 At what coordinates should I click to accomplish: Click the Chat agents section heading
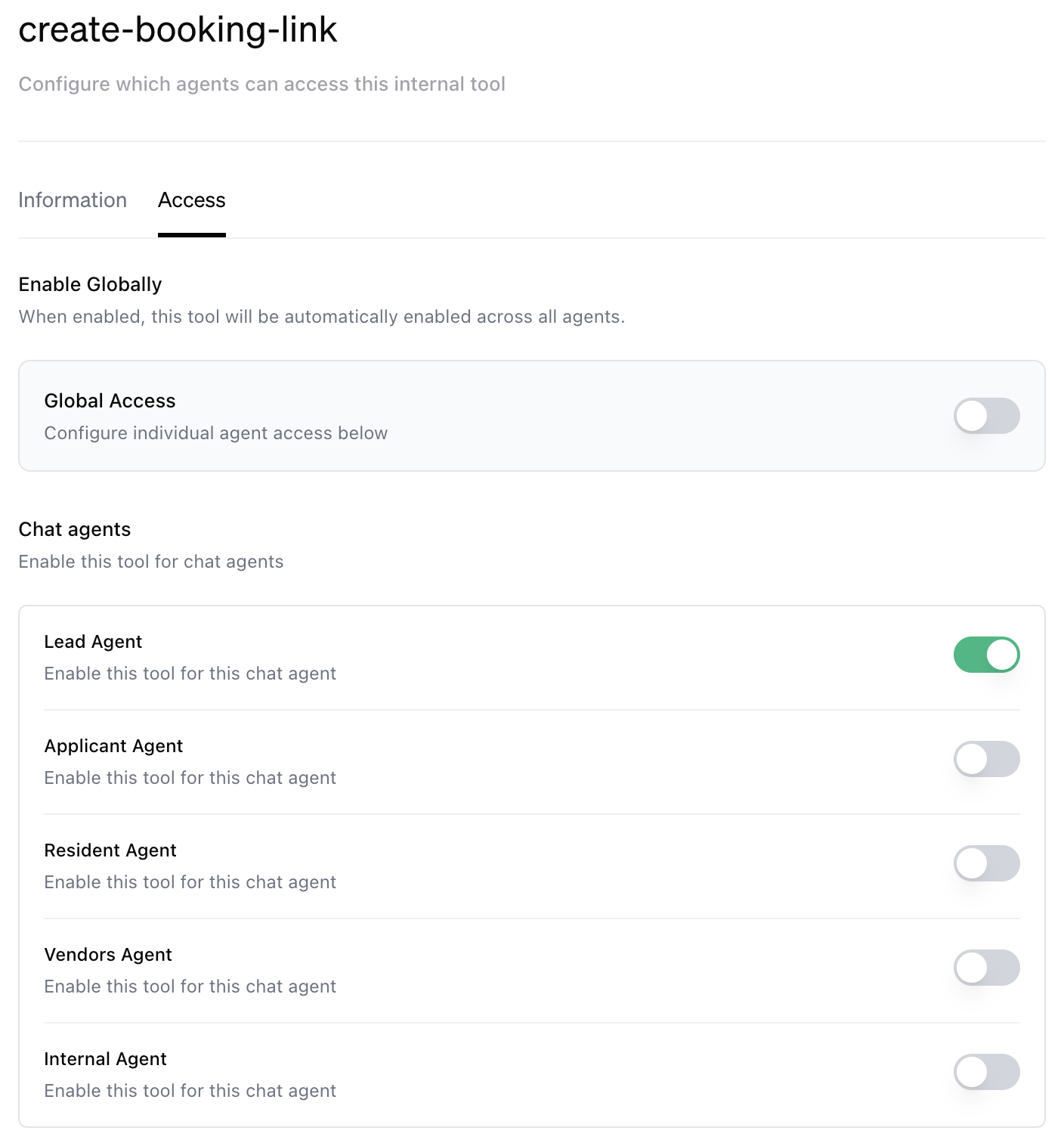75,529
